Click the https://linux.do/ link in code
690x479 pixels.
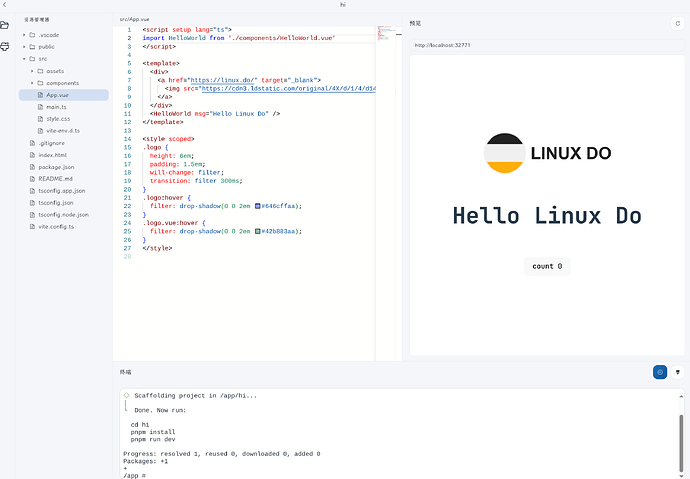click(222, 80)
